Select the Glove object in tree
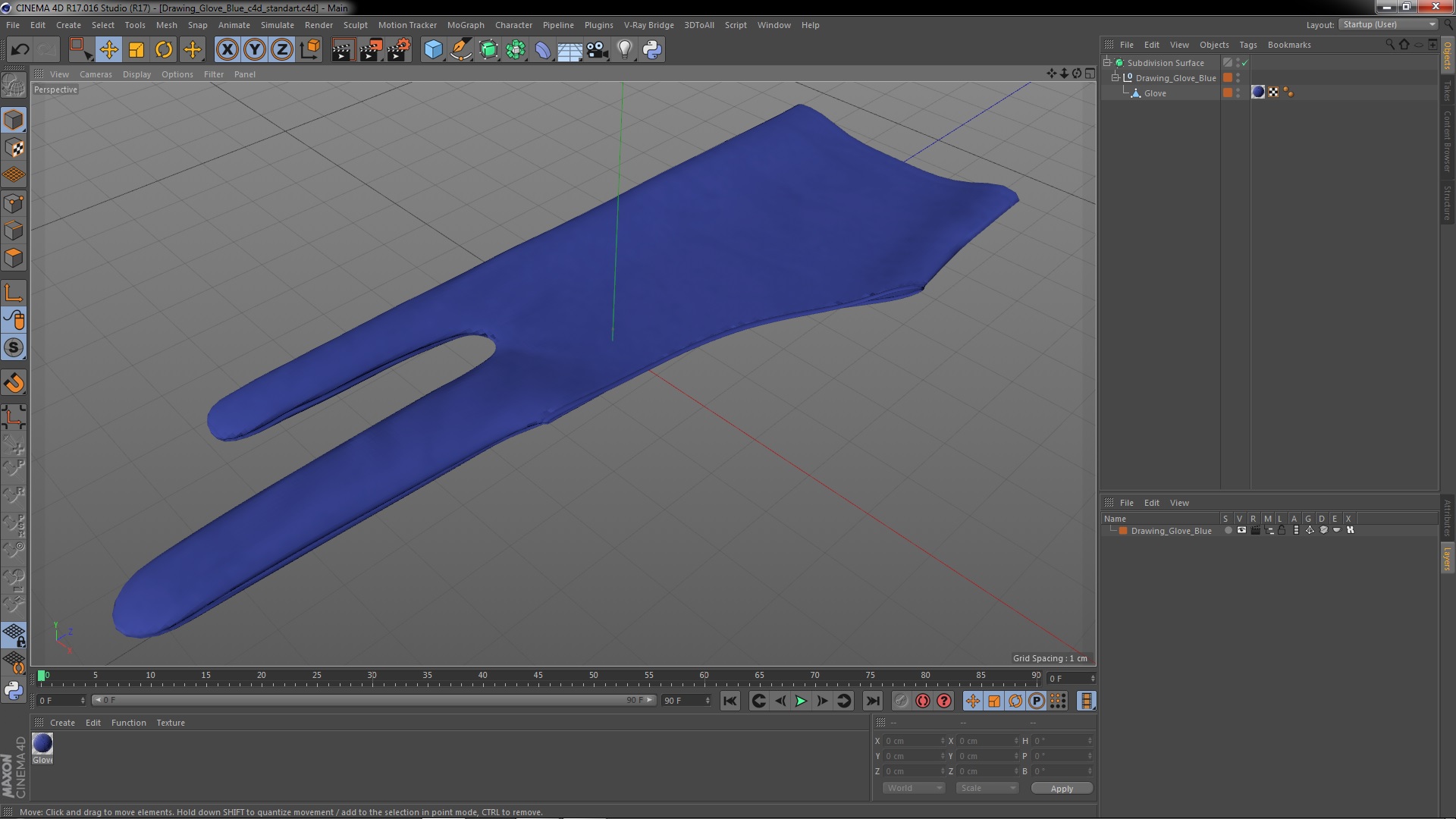The height and width of the screenshot is (819, 1456). (x=1155, y=93)
